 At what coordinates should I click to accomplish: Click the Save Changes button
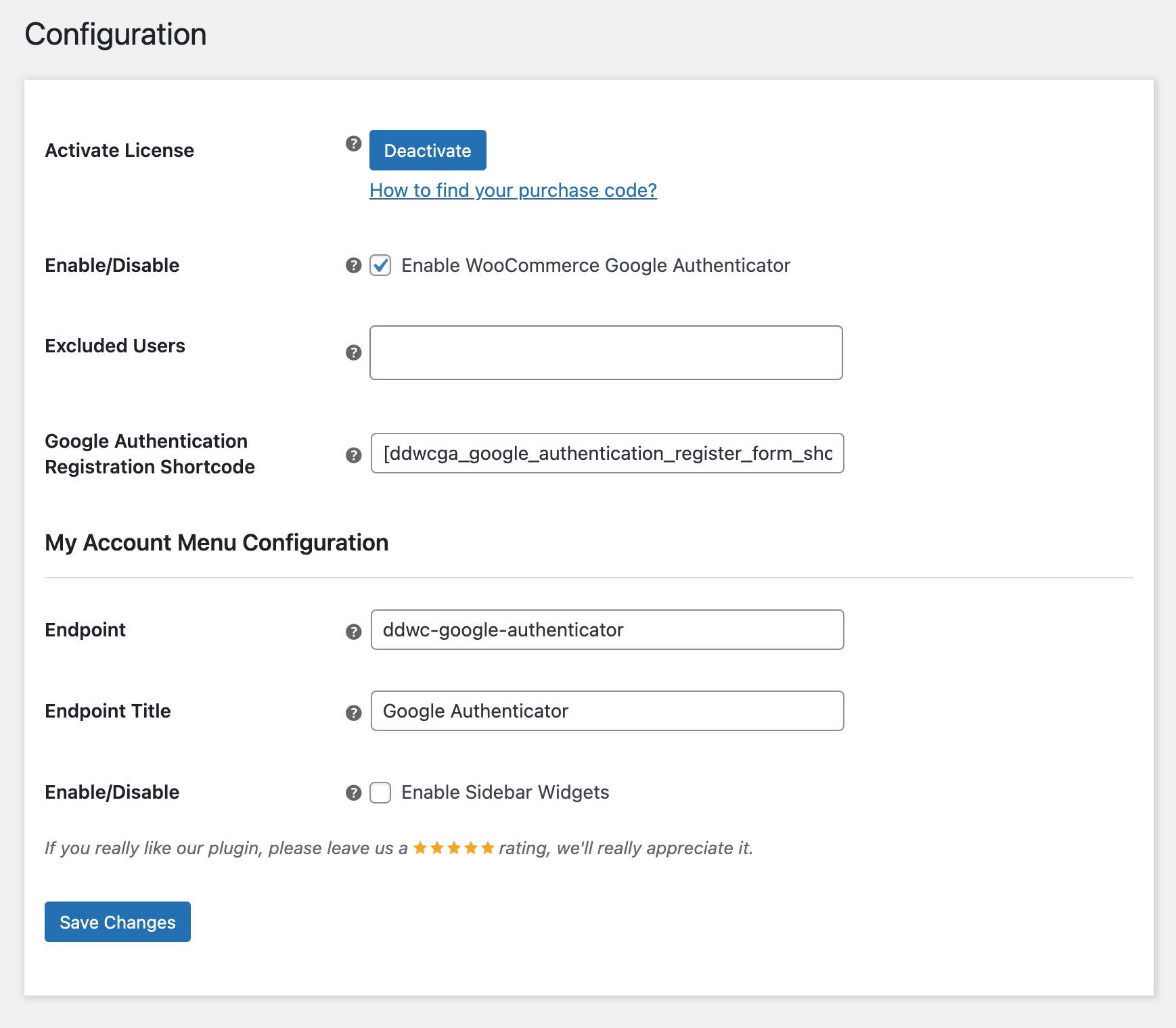coord(118,922)
